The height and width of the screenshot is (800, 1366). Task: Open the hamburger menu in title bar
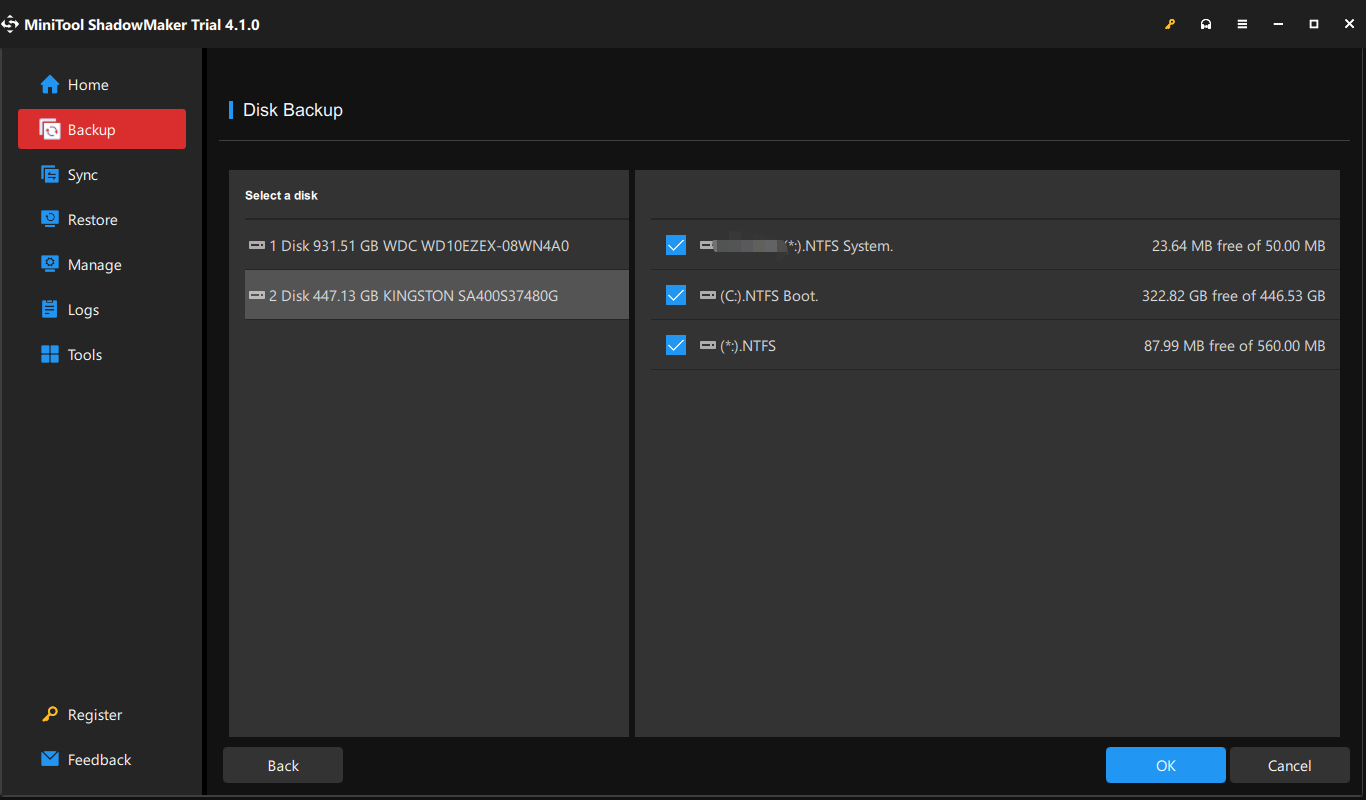click(x=1242, y=24)
